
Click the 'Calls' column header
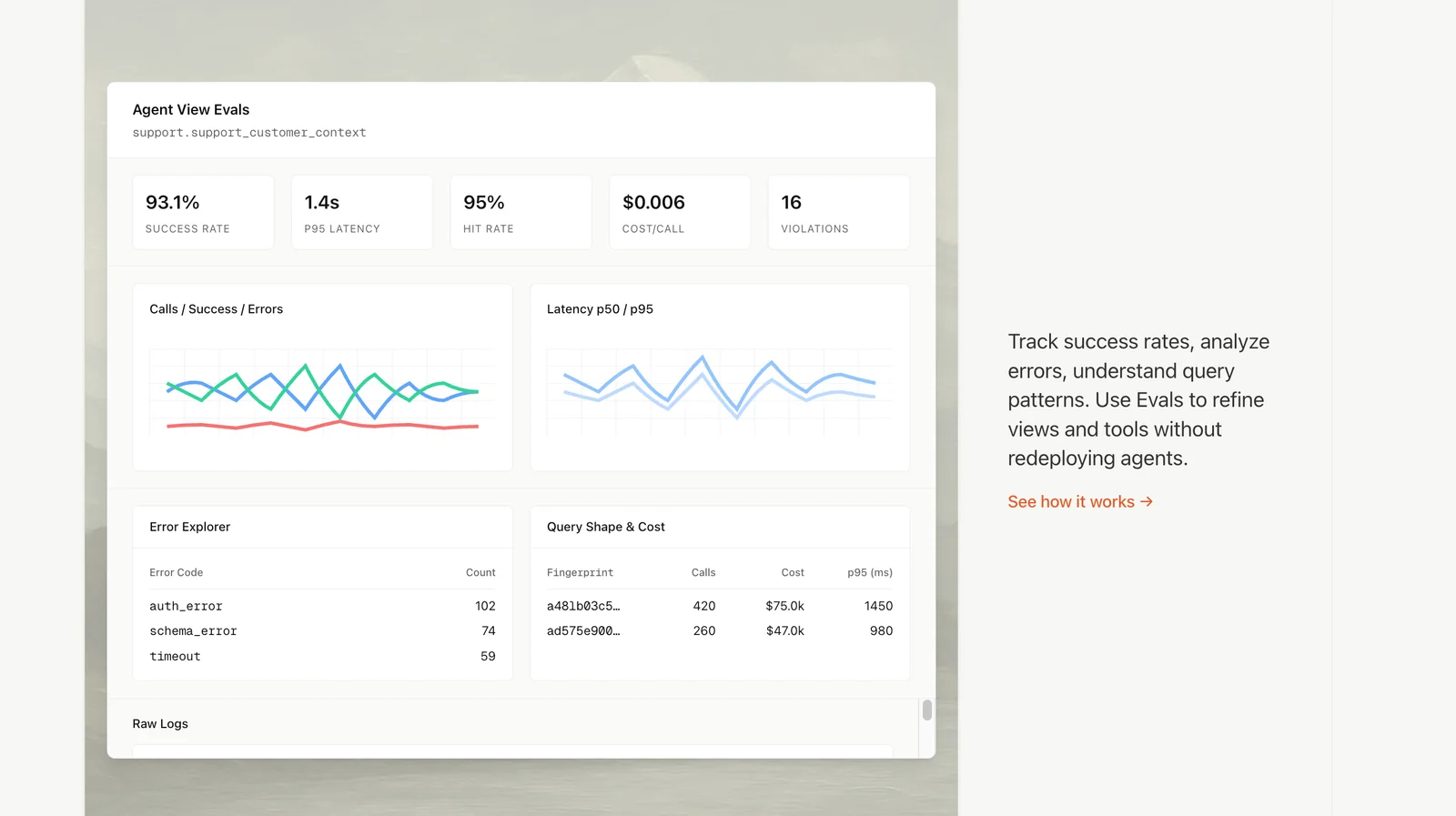pyautogui.click(x=703, y=572)
